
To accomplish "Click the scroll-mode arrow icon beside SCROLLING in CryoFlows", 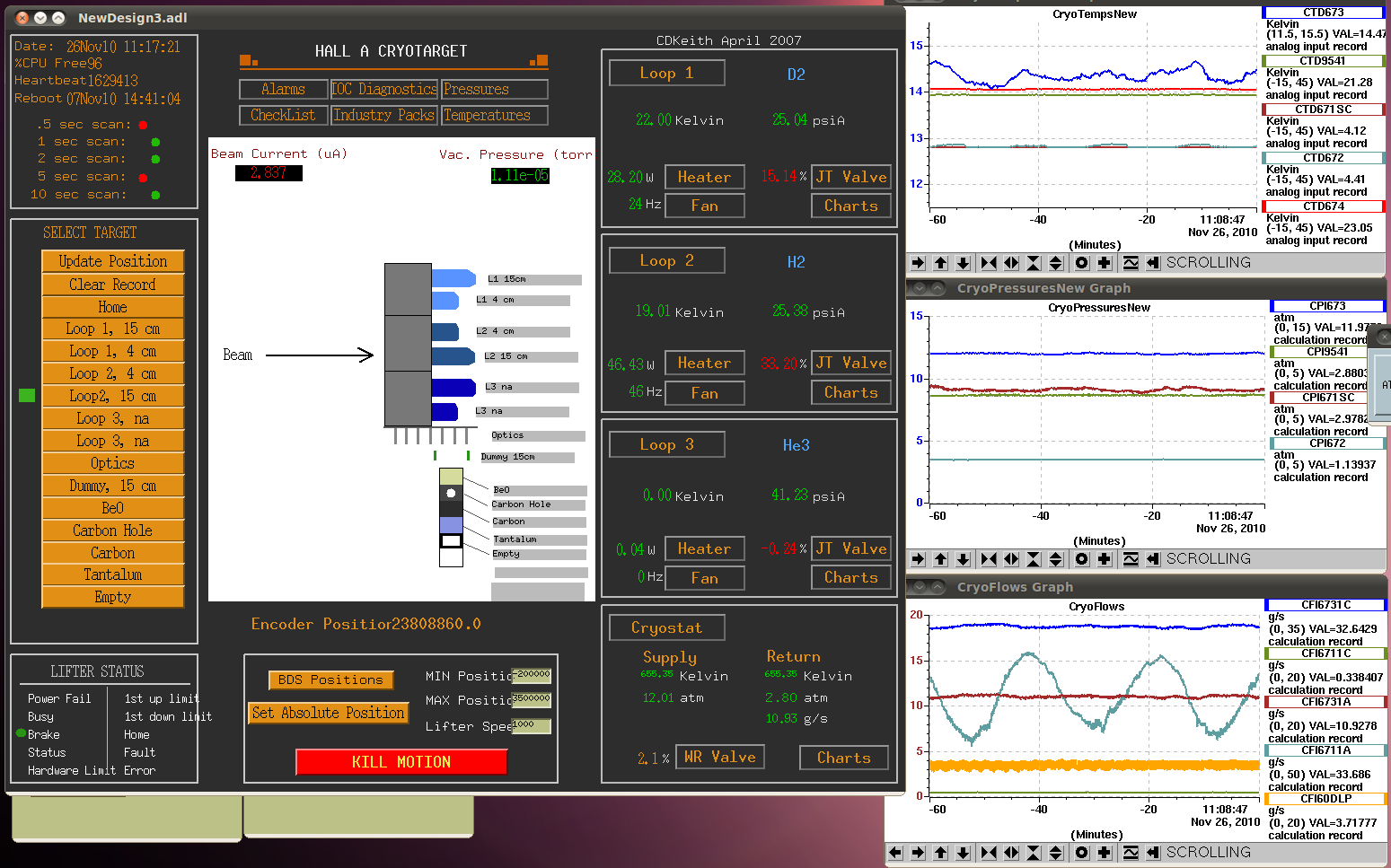I will (x=1153, y=853).
